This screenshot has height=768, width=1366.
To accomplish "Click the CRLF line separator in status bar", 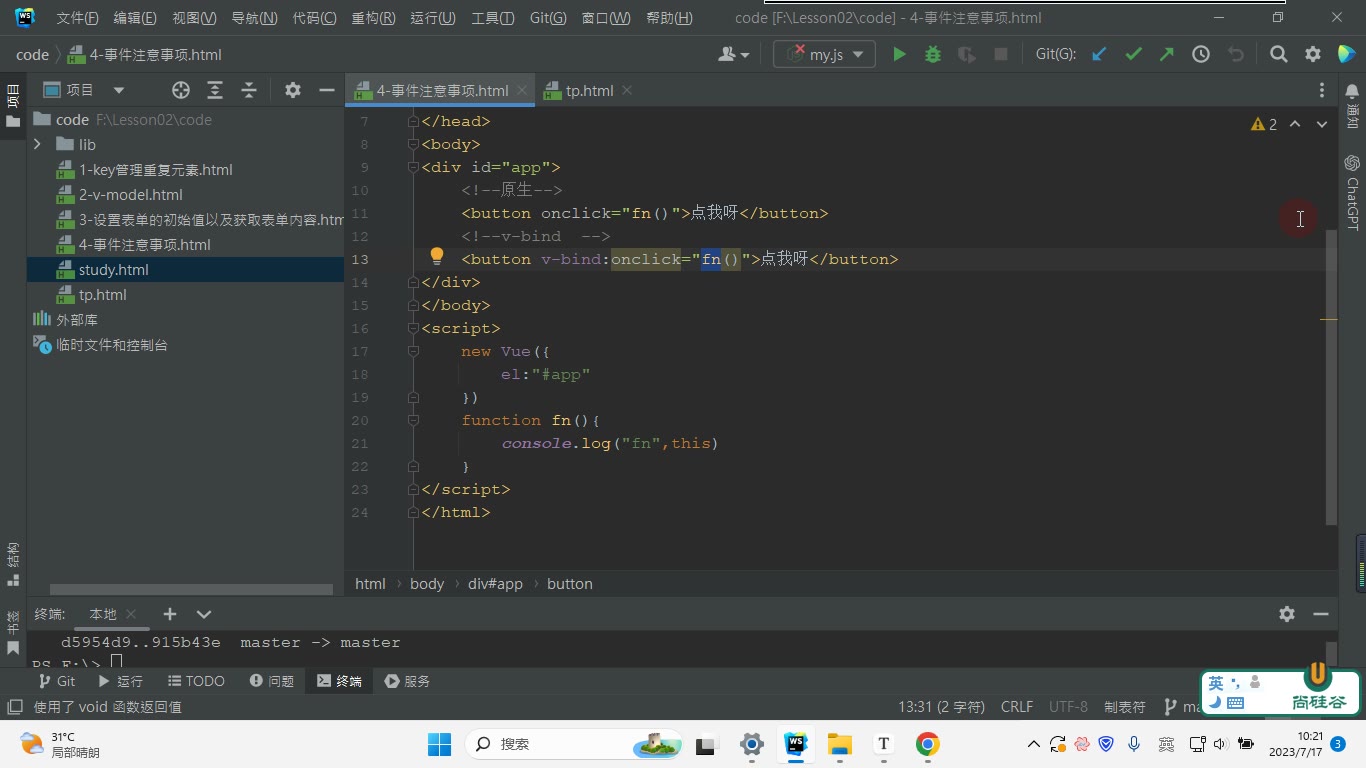I will 1017,707.
